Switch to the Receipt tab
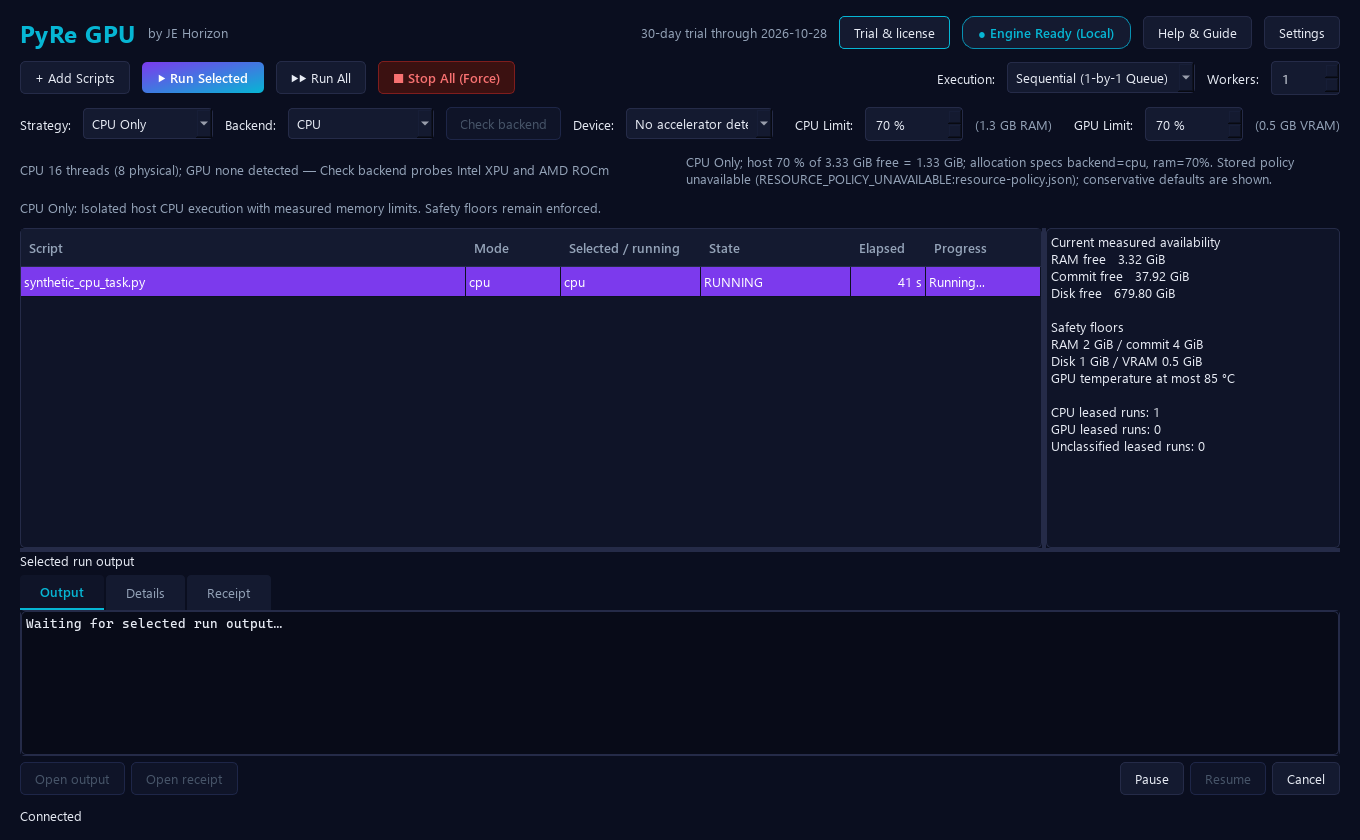The height and width of the screenshot is (840, 1360). (228, 593)
